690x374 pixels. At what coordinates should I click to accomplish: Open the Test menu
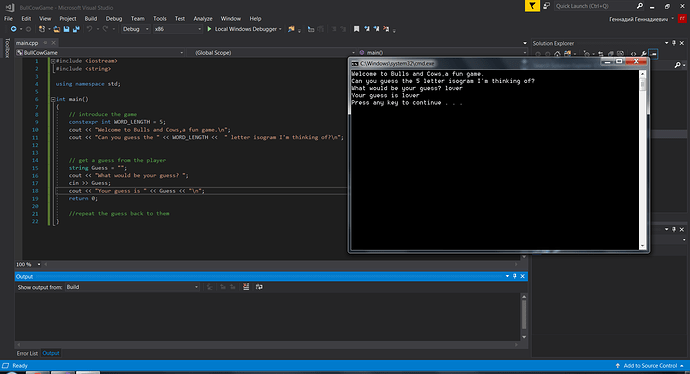(x=180, y=18)
